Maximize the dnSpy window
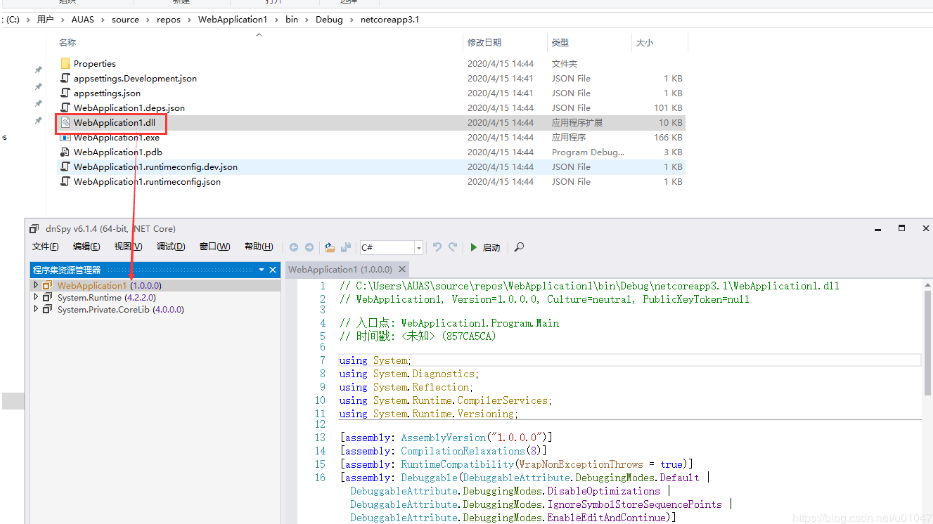Screen dimensions: 933x524 coord(901,228)
